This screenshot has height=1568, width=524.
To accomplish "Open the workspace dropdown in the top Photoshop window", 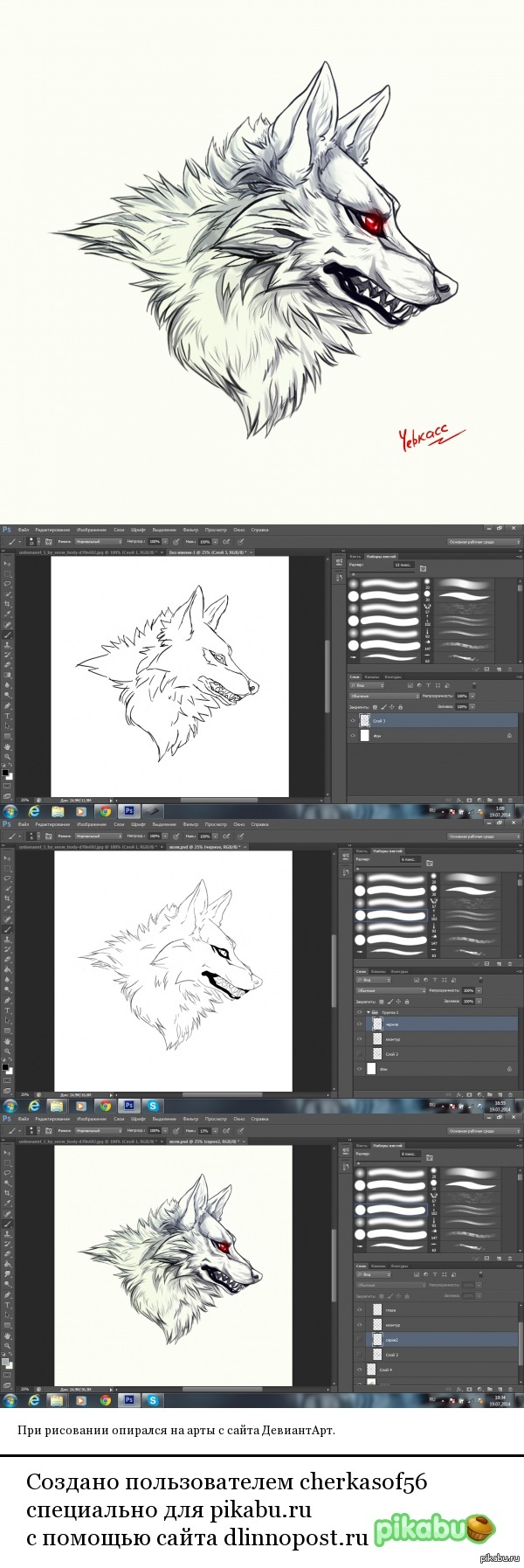I will pyautogui.click(x=484, y=542).
